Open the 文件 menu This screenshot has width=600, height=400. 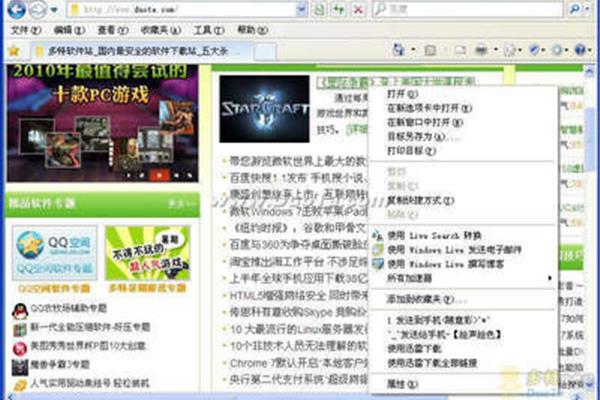coord(26,30)
